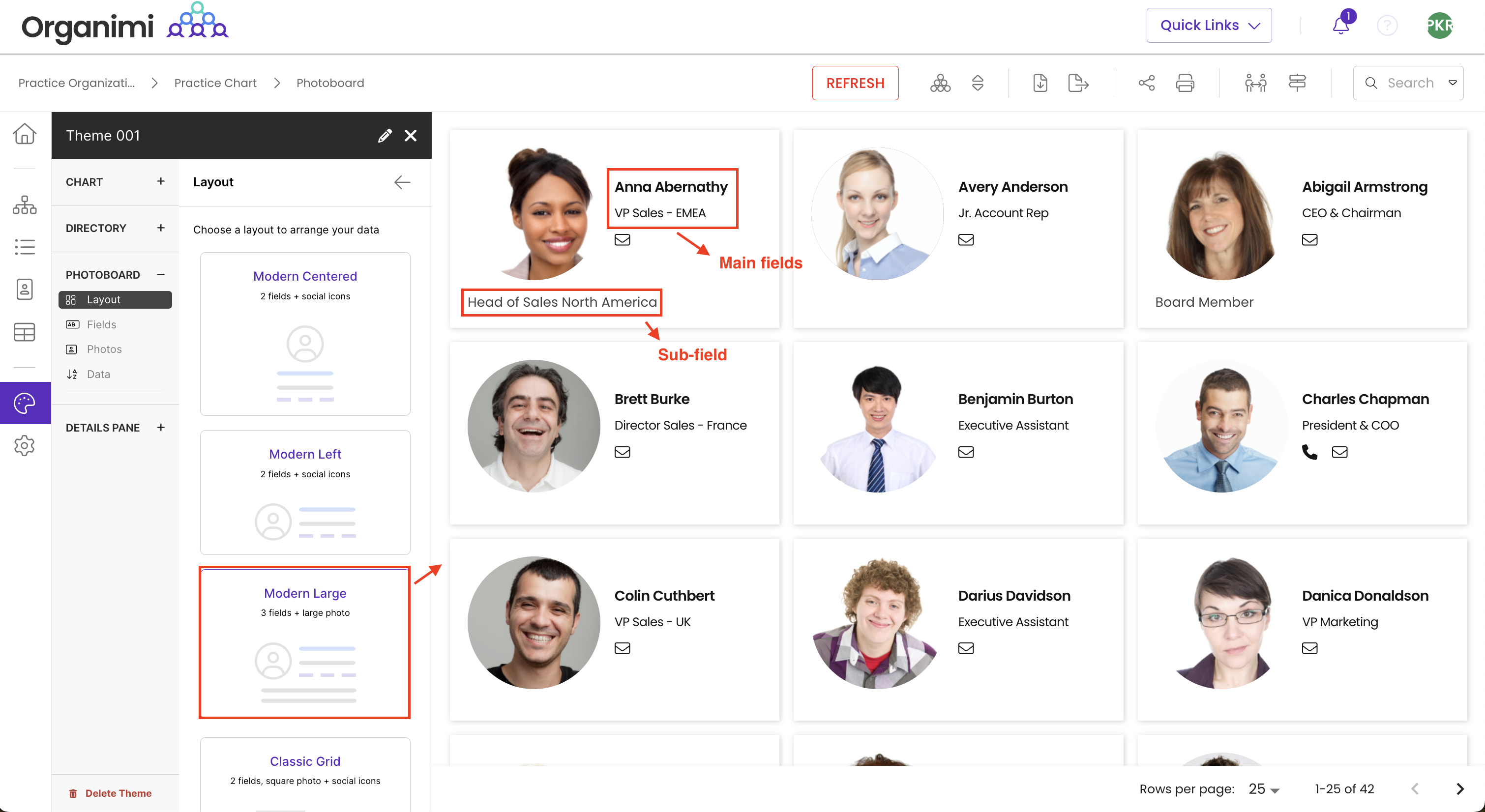Open the Rows per page dropdown

[1263, 789]
